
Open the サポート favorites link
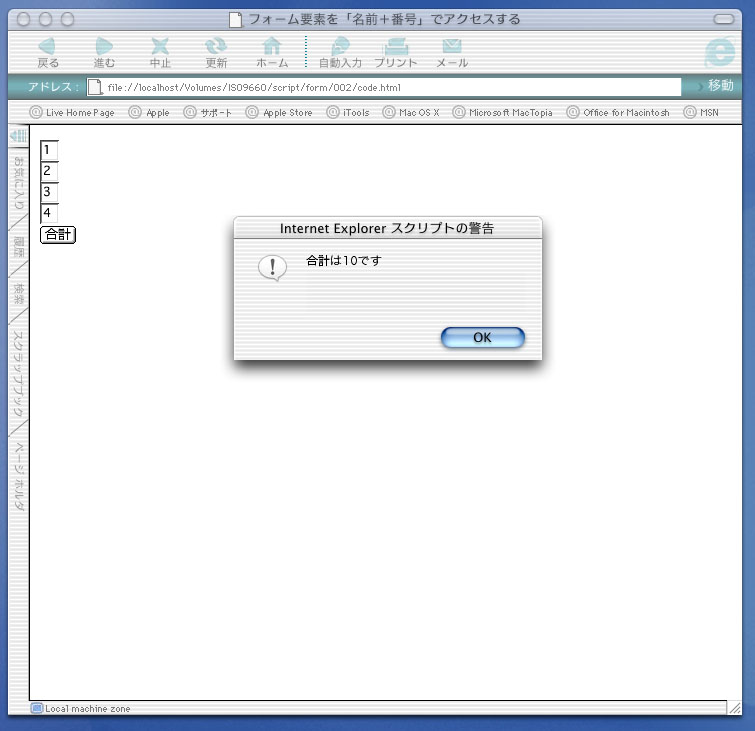pyautogui.click(x=208, y=113)
